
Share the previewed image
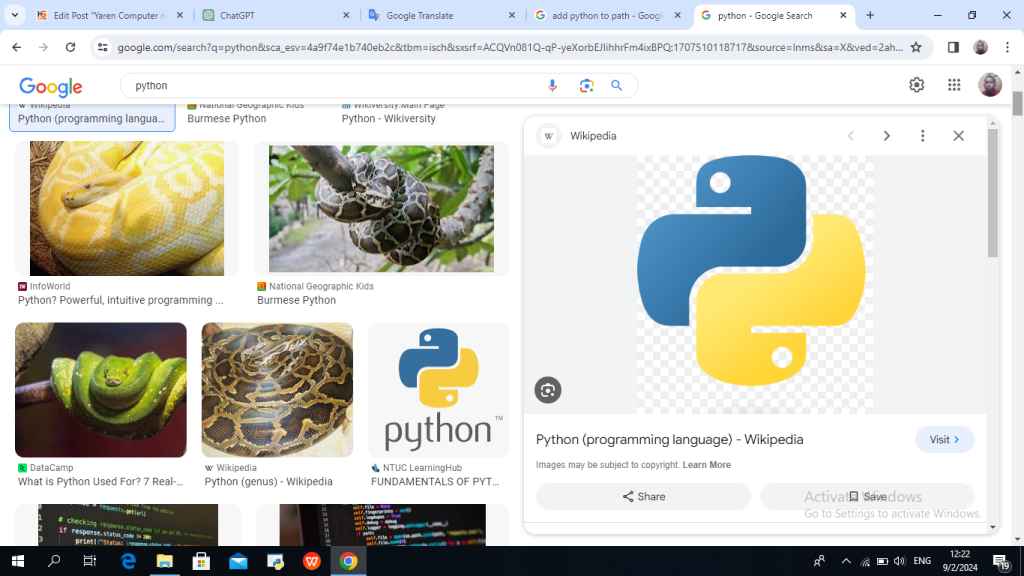643,496
